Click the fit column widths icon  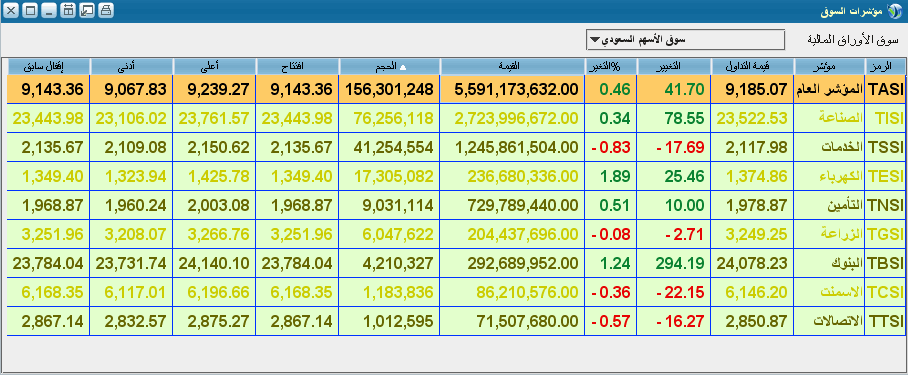pos(68,10)
